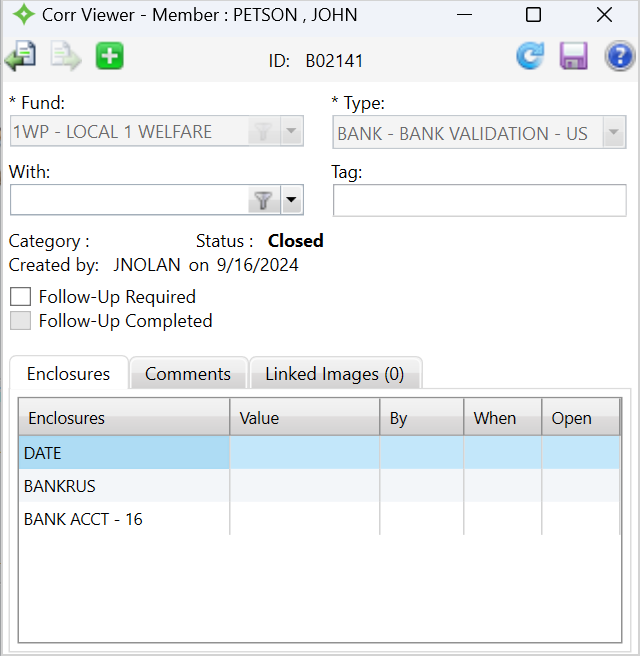Click the When column header
The width and height of the screenshot is (640, 656).
pyautogui.click(x=502, y=418)
